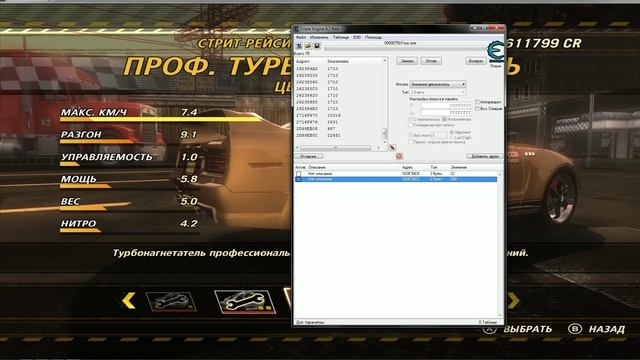The image size is (640, 360).
Task: Open the Изменить menu
Action: (319, 37)
